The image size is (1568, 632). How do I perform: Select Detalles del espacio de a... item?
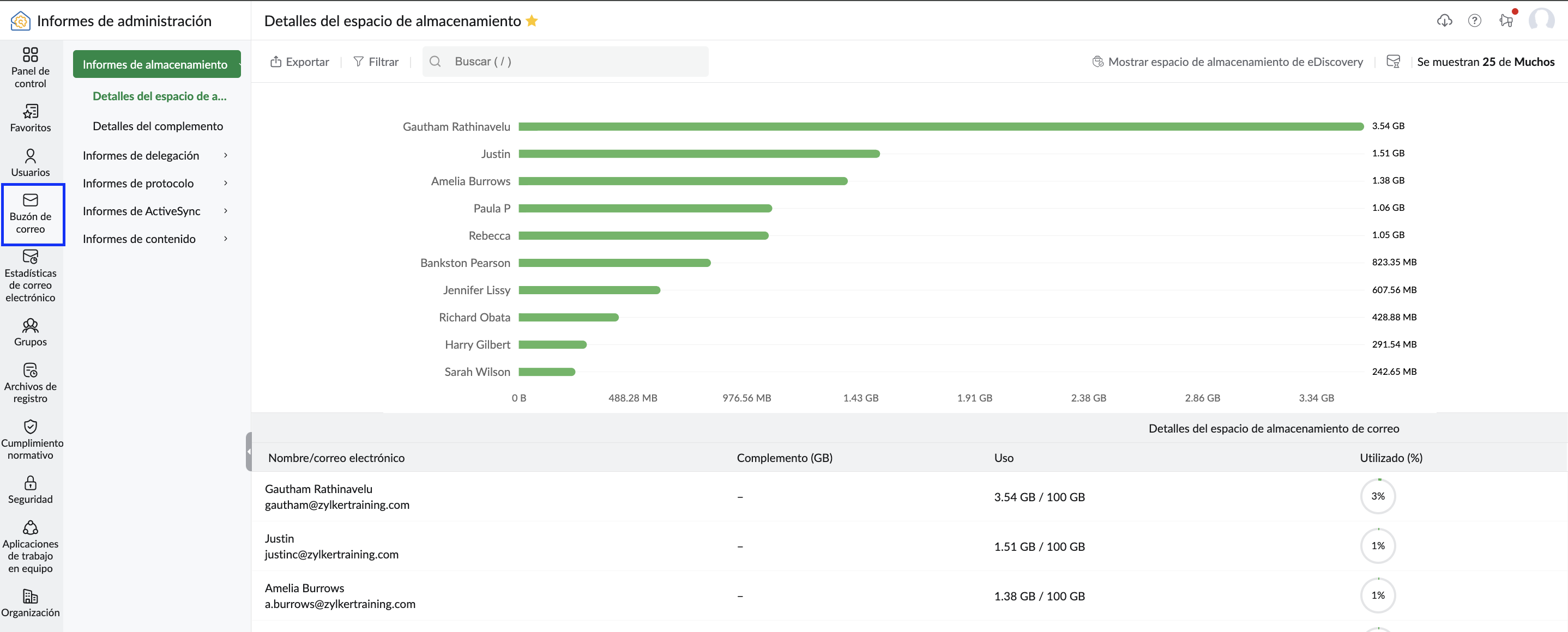tap(160, 96)
